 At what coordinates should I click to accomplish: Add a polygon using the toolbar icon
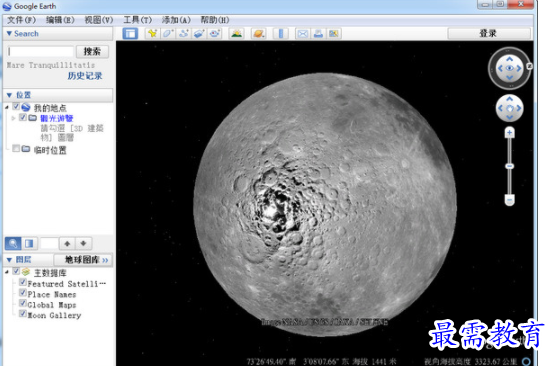tap(168, 33)
